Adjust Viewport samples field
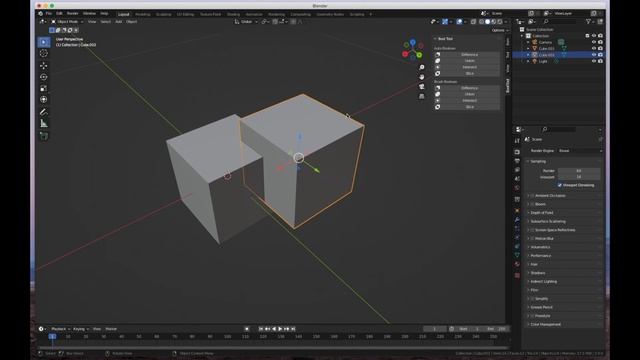Screen dimensions: 640x360 579,177
